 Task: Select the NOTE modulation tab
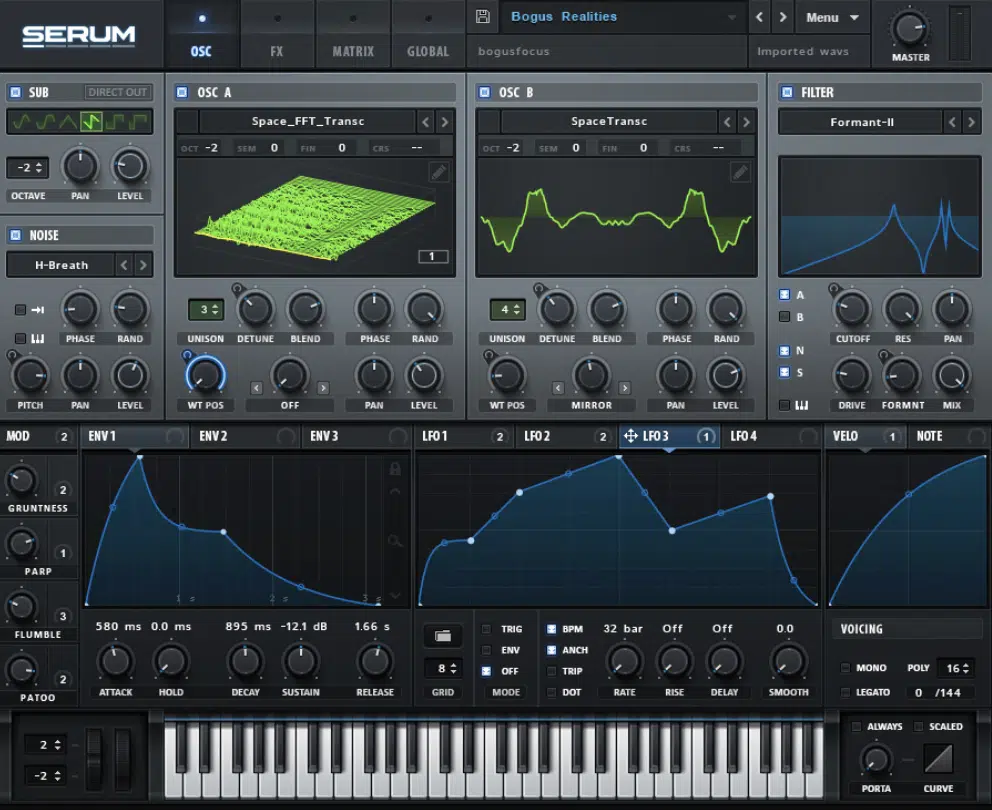(x=950, y=436)
